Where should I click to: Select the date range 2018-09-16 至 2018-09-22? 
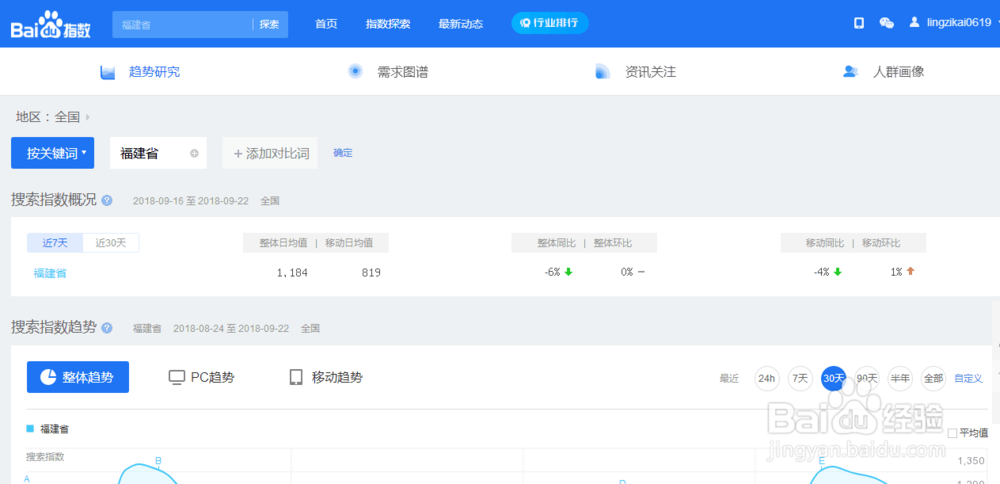[x=189, y=201]
